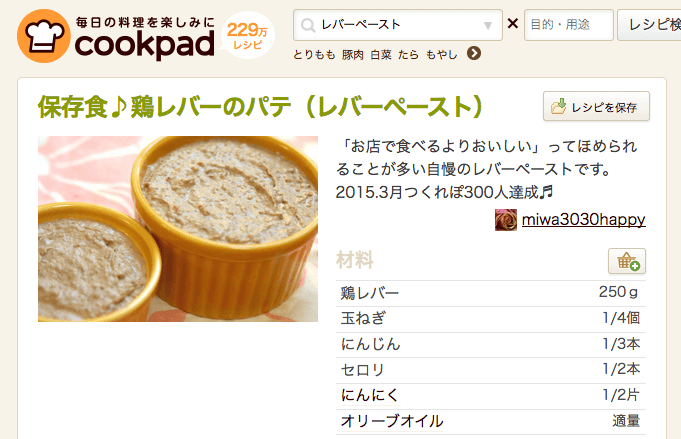Select the 豚肉 keyword link
The height and width of the screenshot is (439, 681).
(x=353, y=55)
